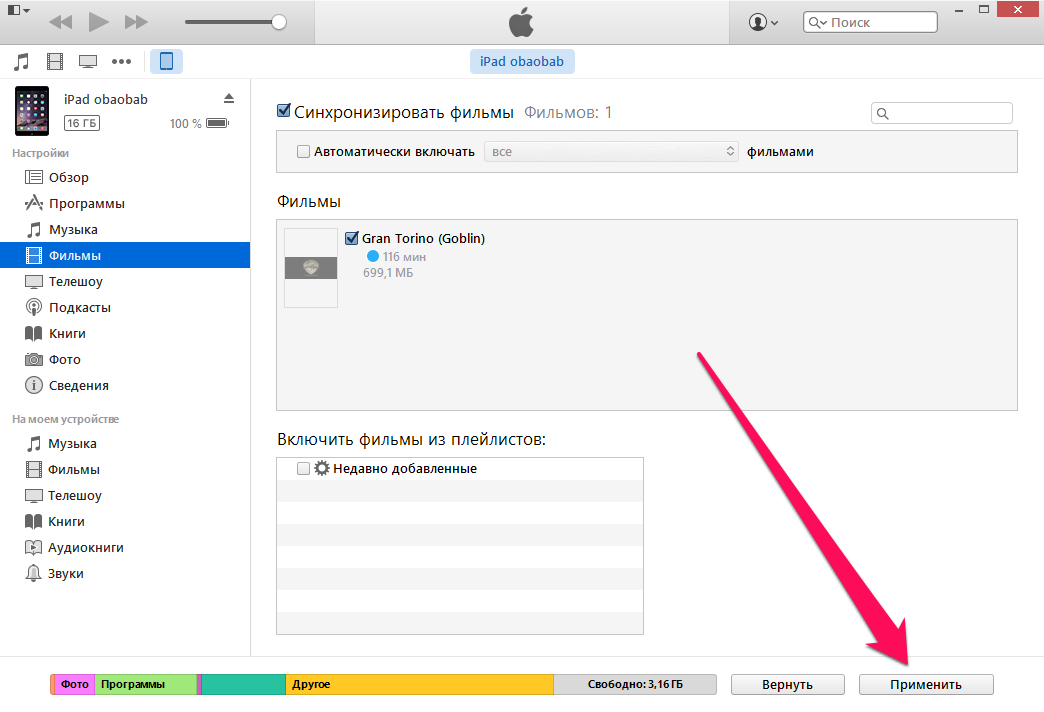Click the rewind playback button

click(61, 22)
